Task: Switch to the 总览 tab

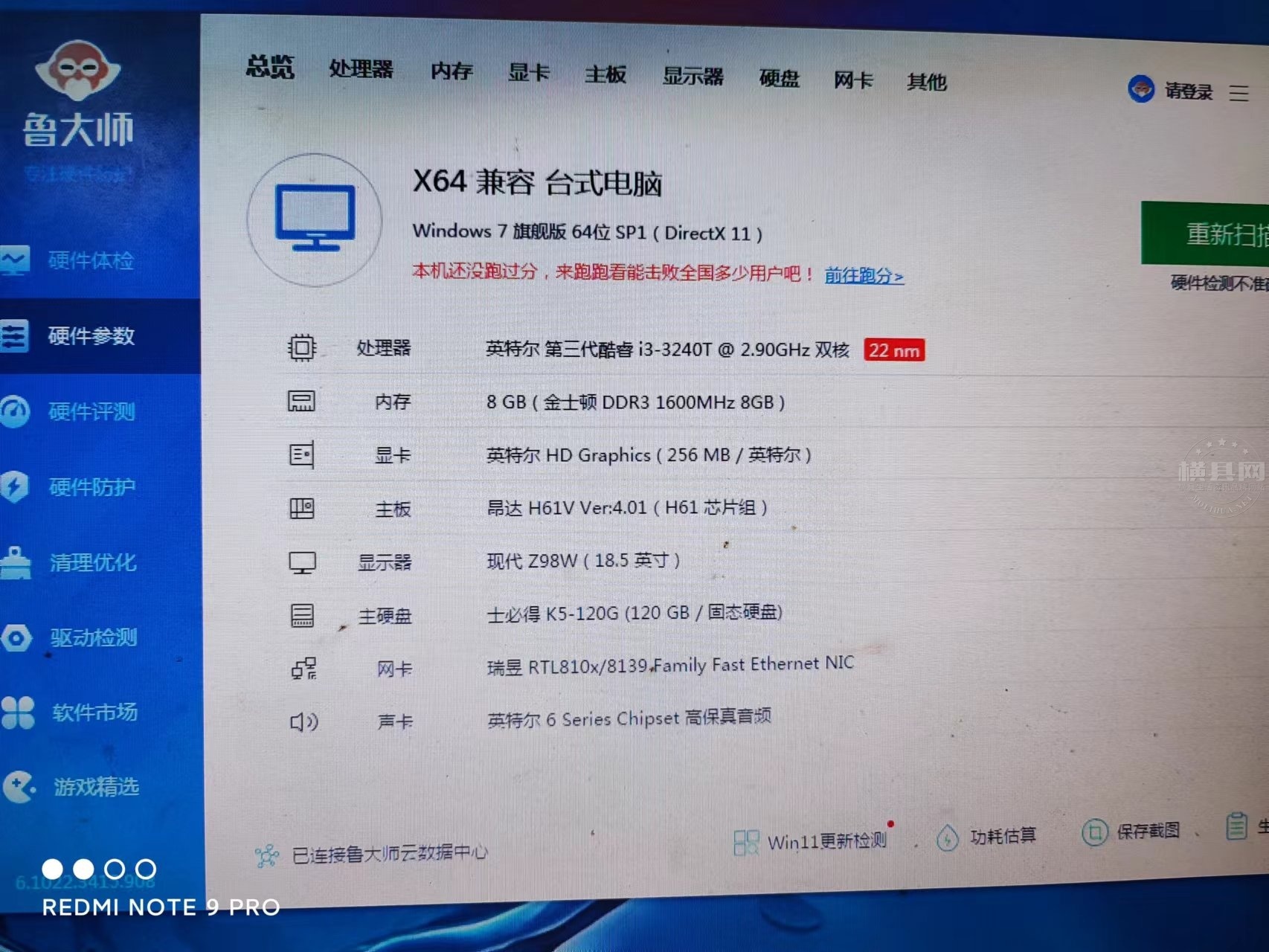Action: [270, 67]
